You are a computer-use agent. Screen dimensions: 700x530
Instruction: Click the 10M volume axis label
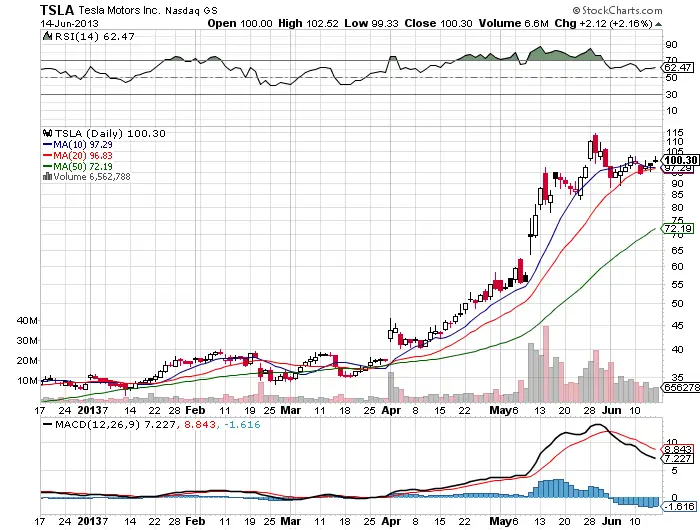pos(27,381)
